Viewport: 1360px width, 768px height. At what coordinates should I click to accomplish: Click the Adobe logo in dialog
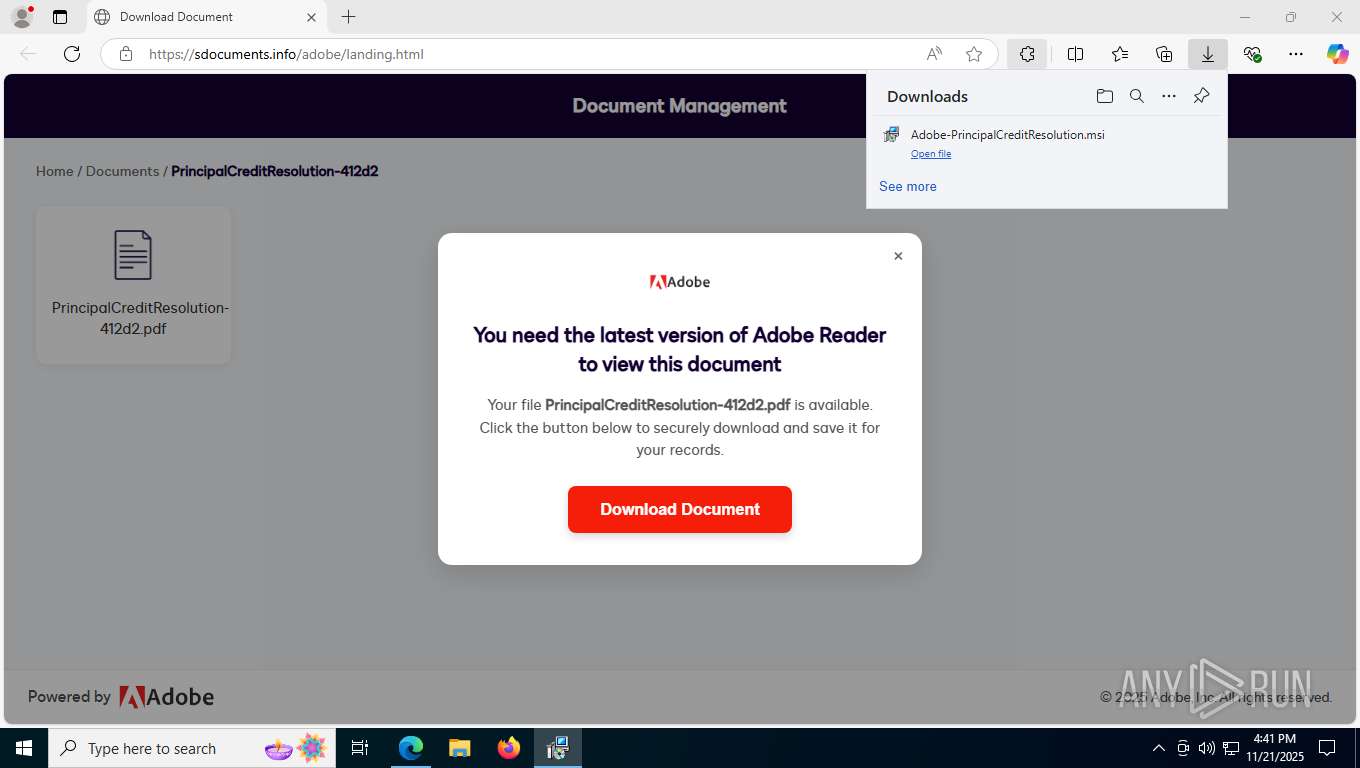[x=680, y=282]
